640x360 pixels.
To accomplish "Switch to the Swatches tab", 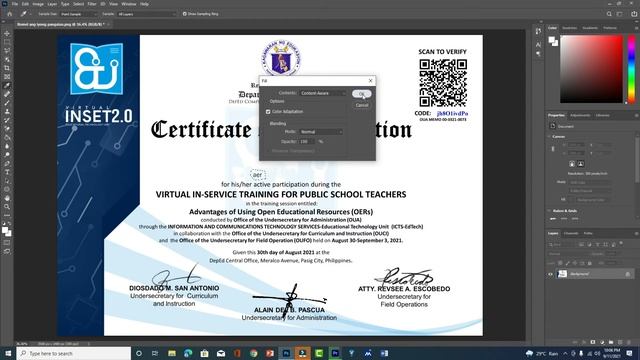I will pyautogui.click(x=569, y=28).
